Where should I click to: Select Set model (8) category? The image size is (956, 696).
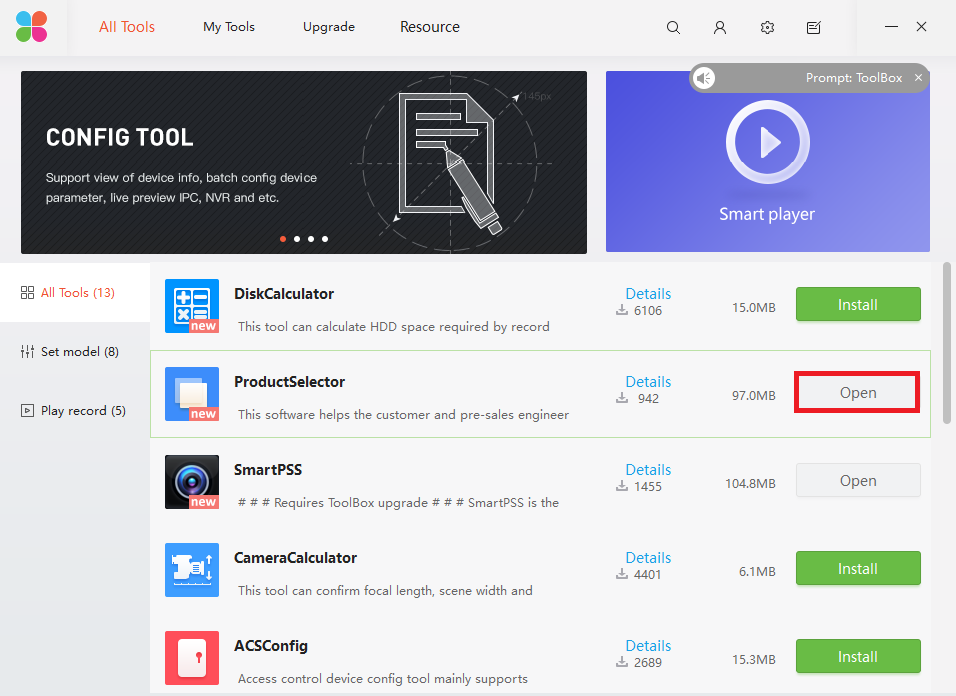coord(75,352)
